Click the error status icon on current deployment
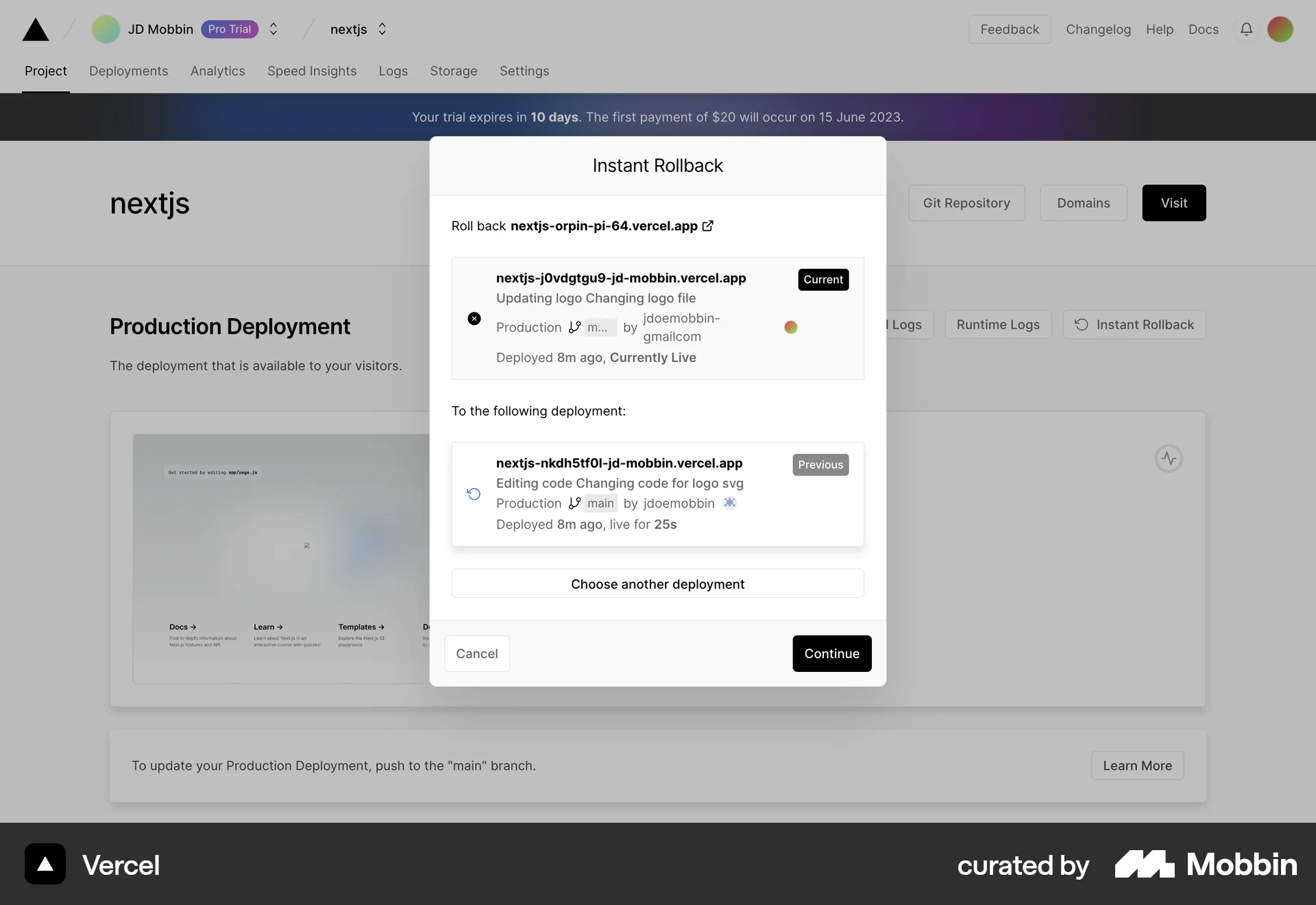 pos(474,319)
